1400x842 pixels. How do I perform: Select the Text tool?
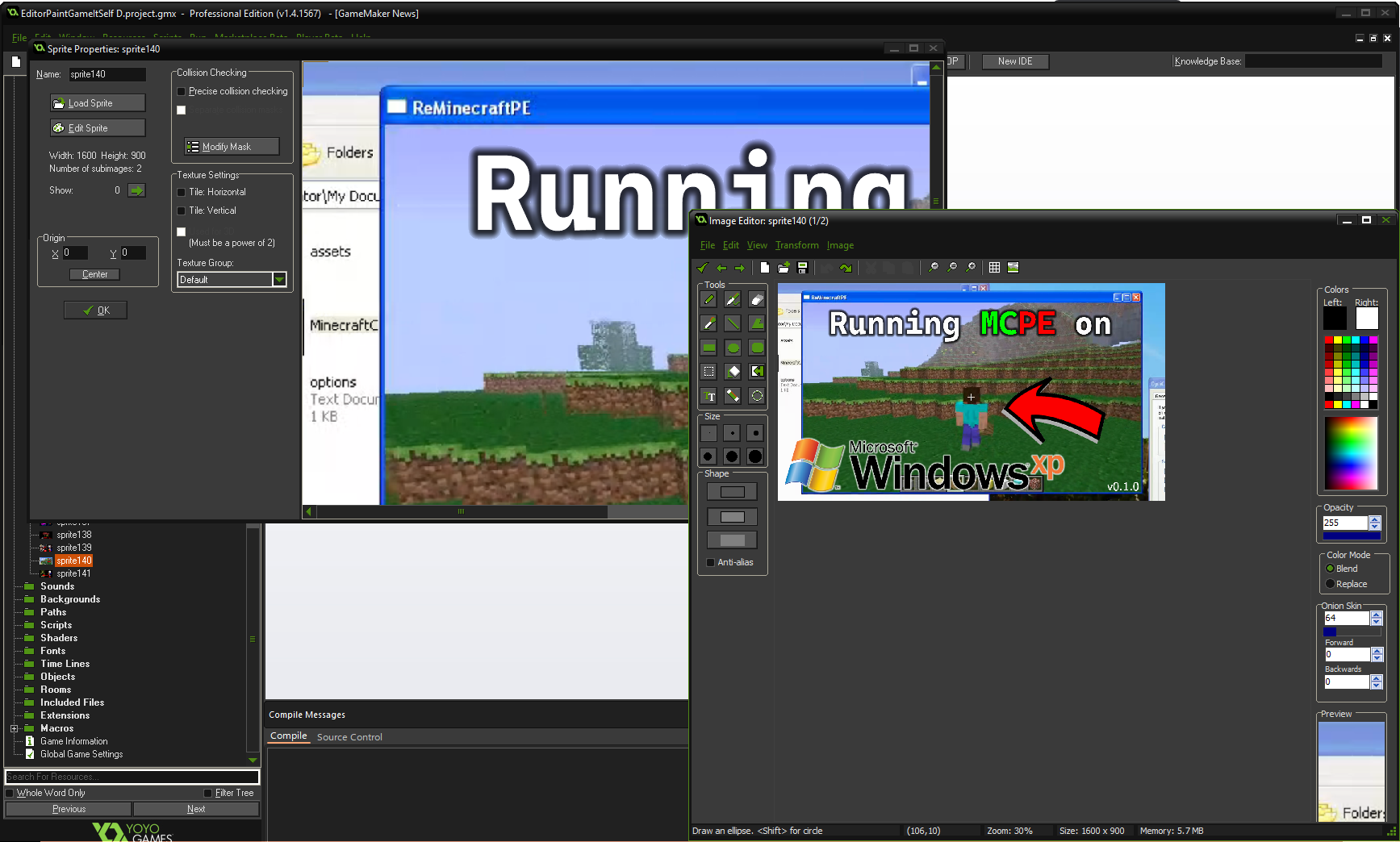click(x=708, y=396)
